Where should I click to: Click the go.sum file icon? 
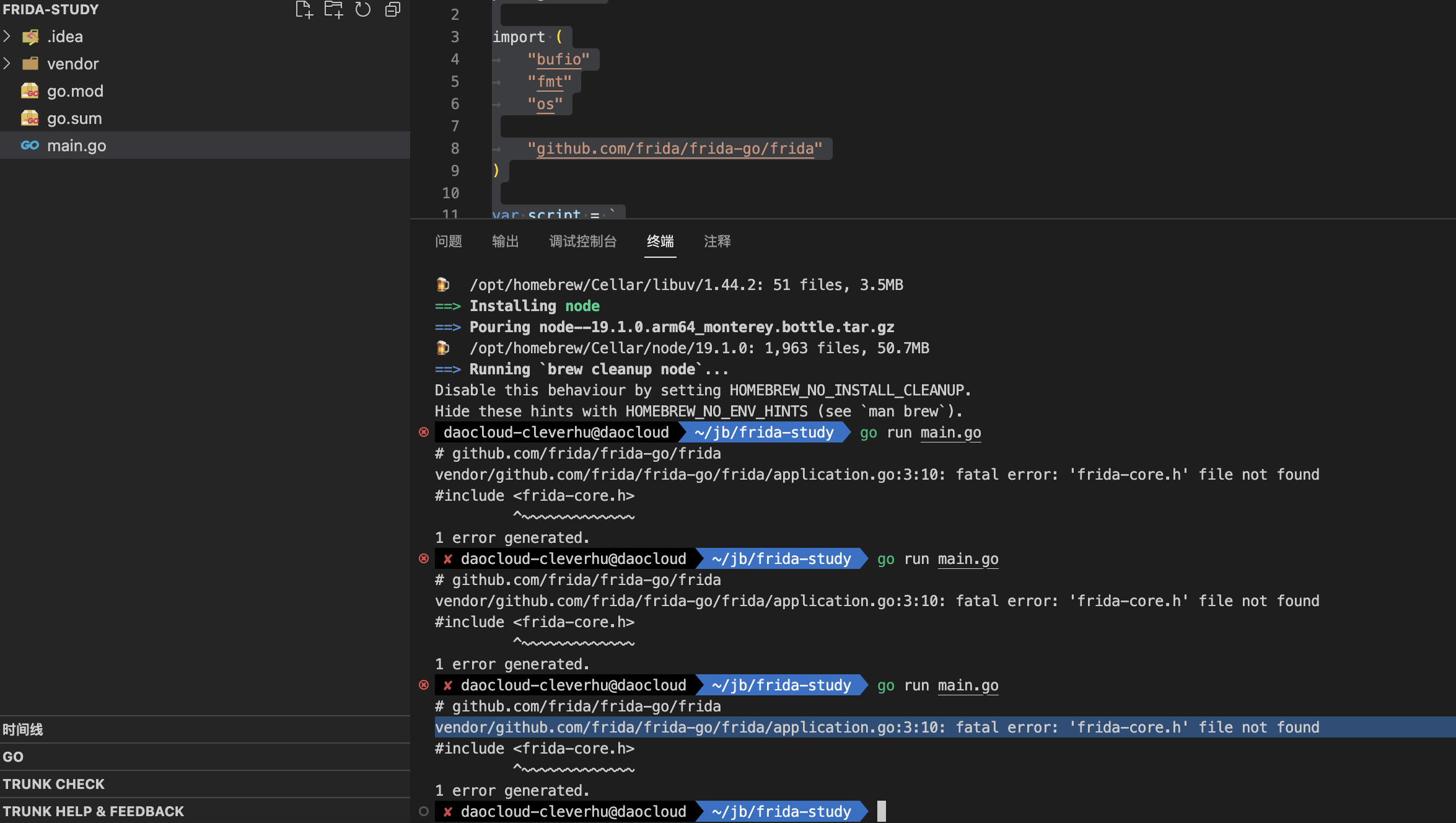[30, 118]
